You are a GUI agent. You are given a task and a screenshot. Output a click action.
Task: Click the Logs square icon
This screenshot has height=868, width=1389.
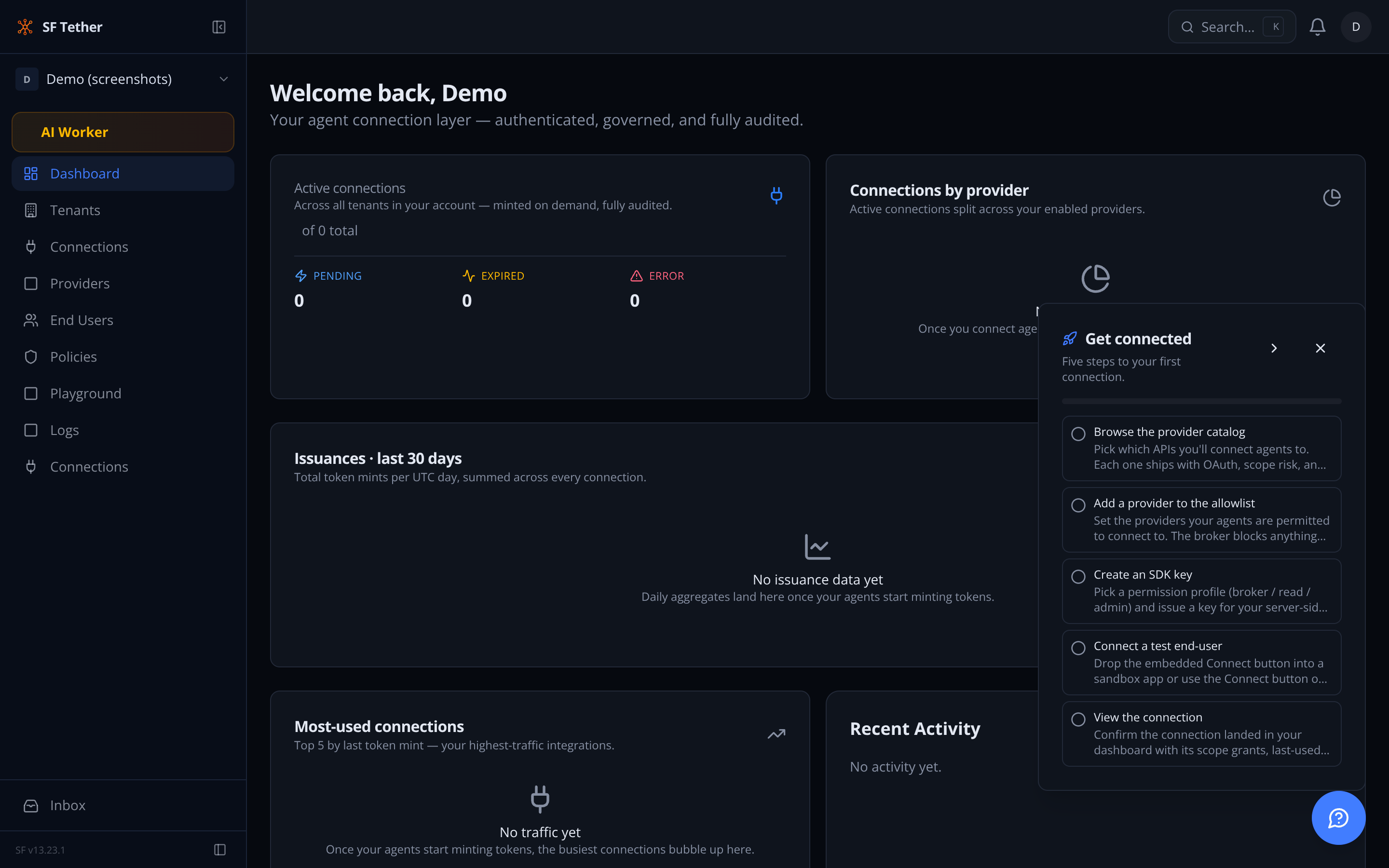[x=31, y=430]
